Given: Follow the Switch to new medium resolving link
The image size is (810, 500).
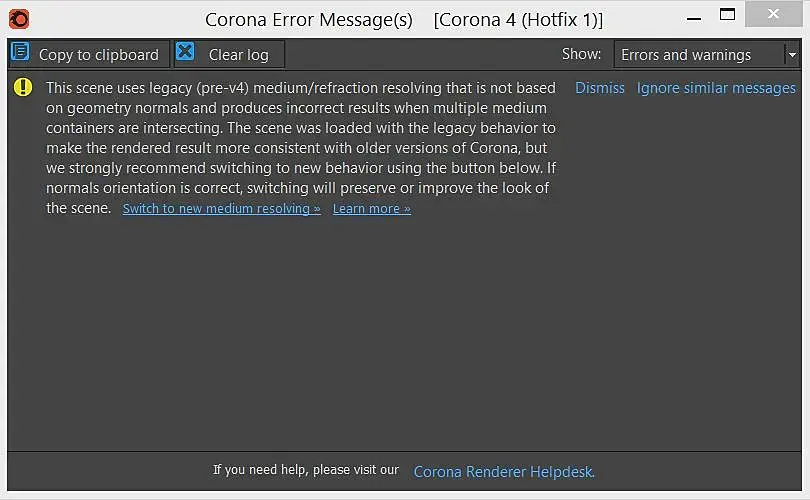Looking at the screenshot, I should 221,209.
